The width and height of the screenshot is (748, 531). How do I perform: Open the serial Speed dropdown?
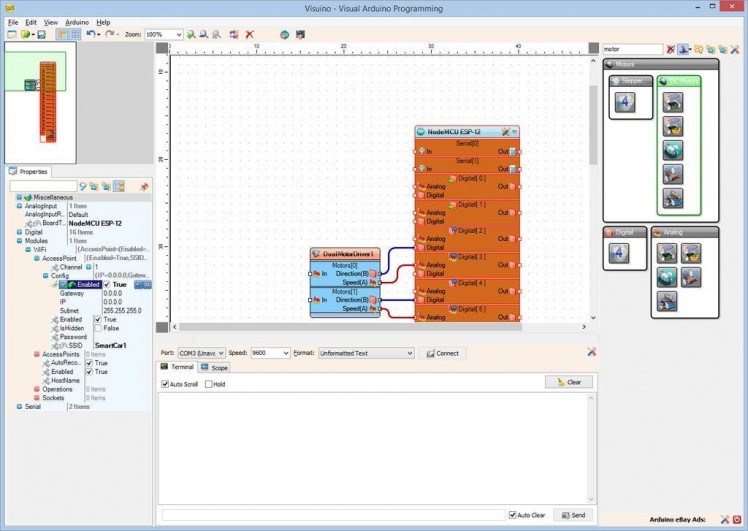pos(284,353)
